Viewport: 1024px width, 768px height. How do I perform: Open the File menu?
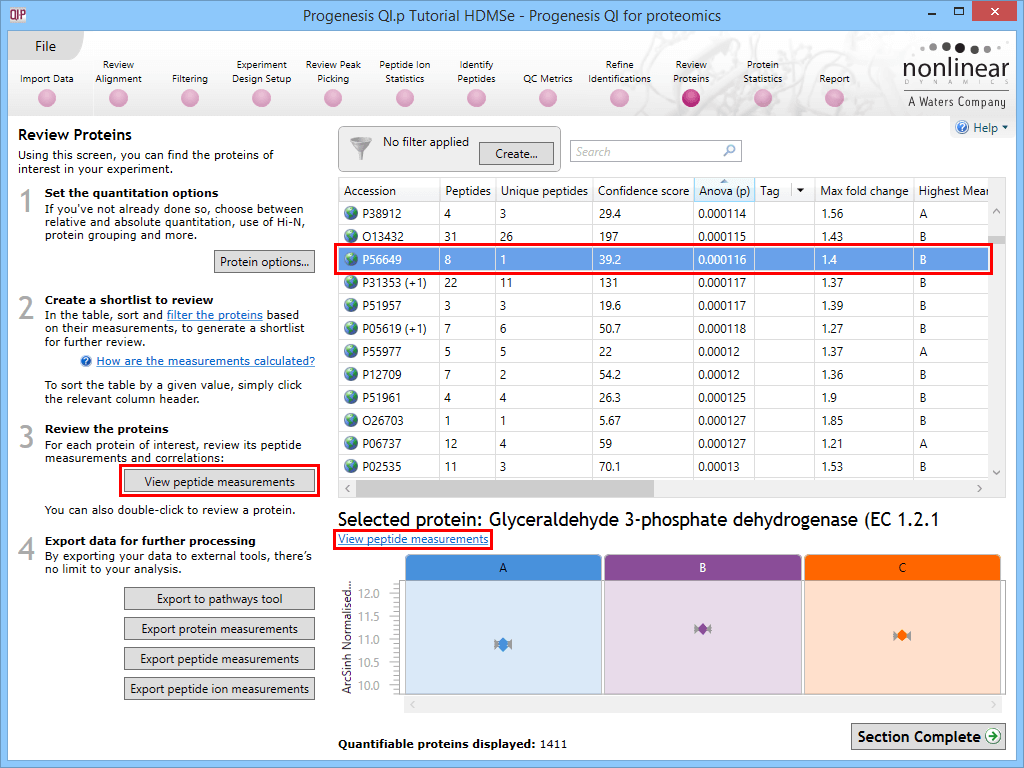click(x=45, y=46)
